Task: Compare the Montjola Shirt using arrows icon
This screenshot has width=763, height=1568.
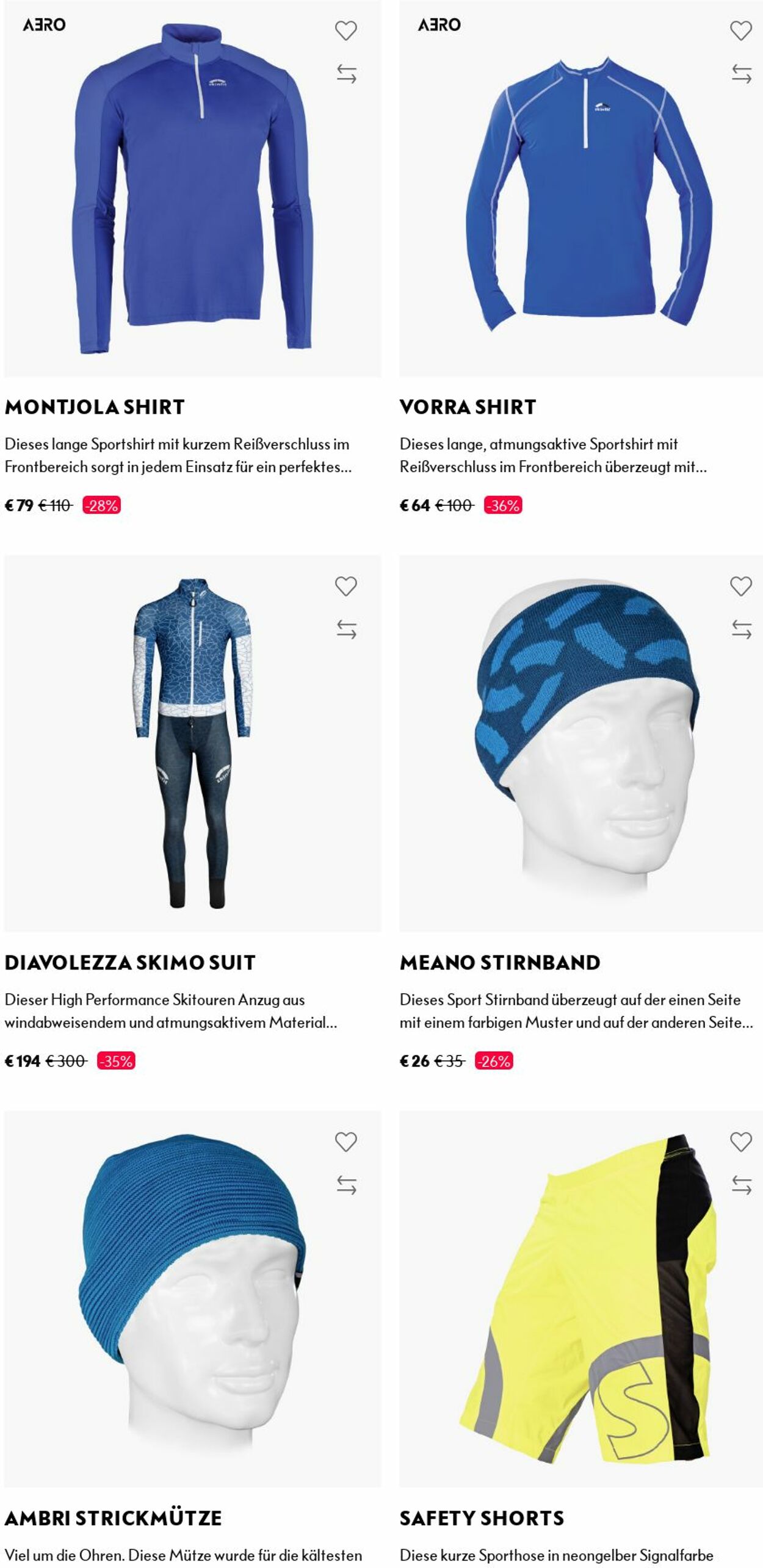Action: coord(346,74)
